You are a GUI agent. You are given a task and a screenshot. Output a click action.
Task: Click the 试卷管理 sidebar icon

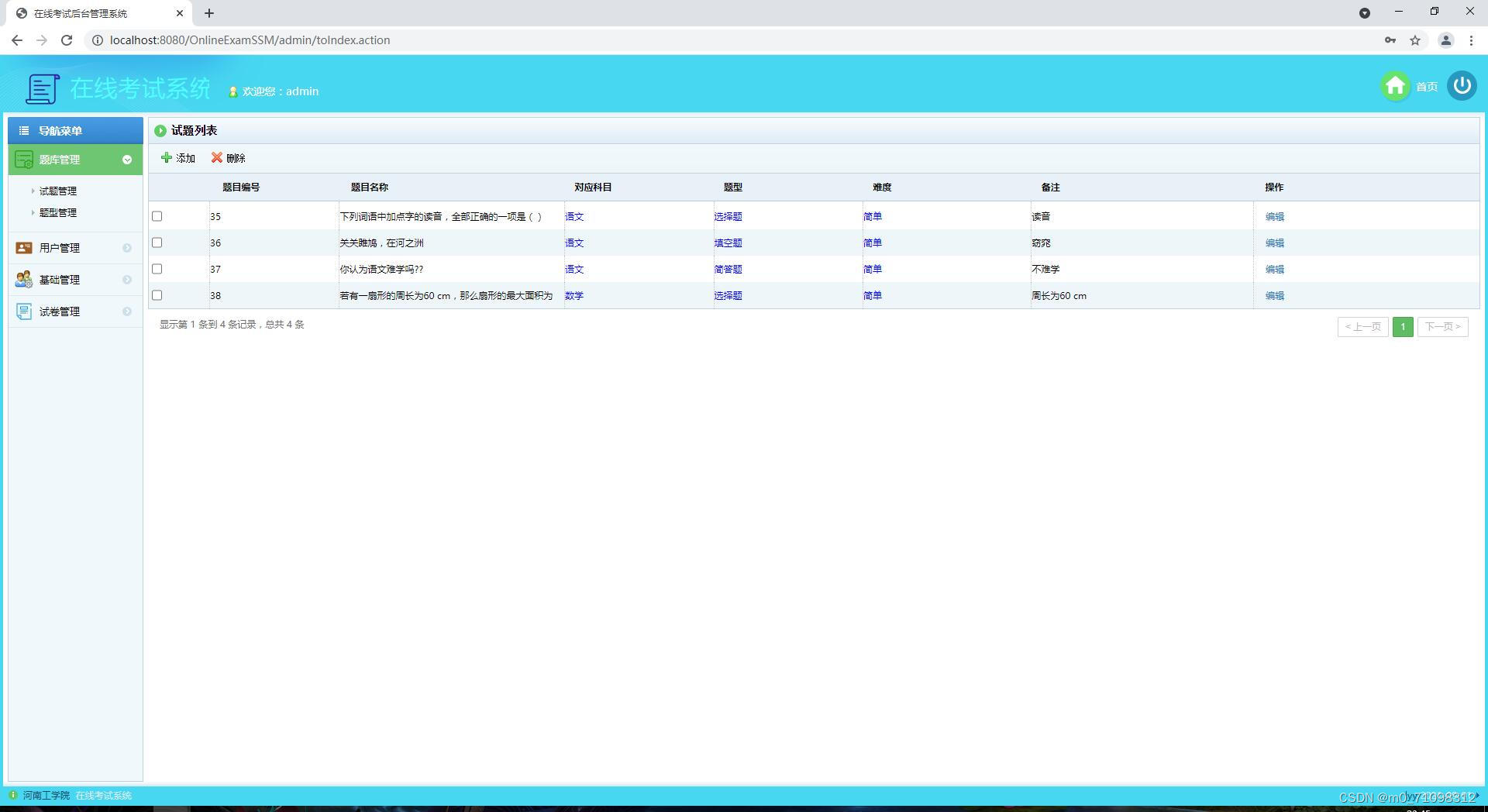tap(22, 311)
